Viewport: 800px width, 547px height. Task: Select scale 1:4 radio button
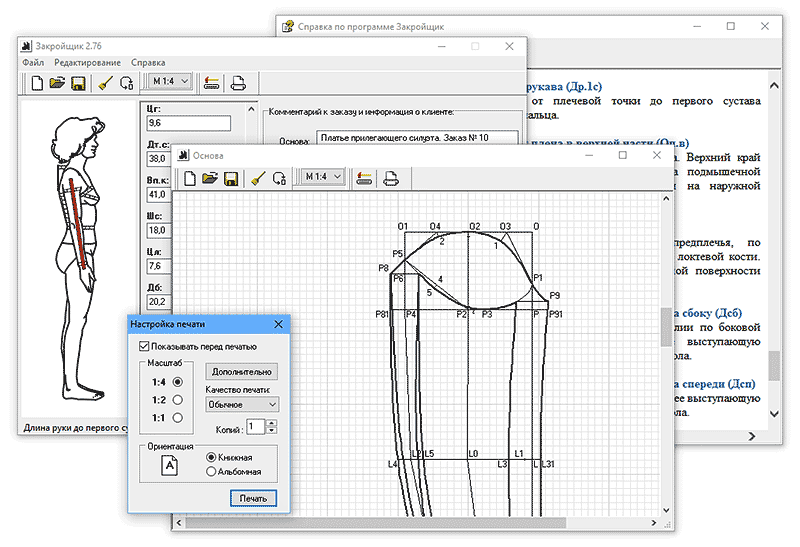click(178, 382)
